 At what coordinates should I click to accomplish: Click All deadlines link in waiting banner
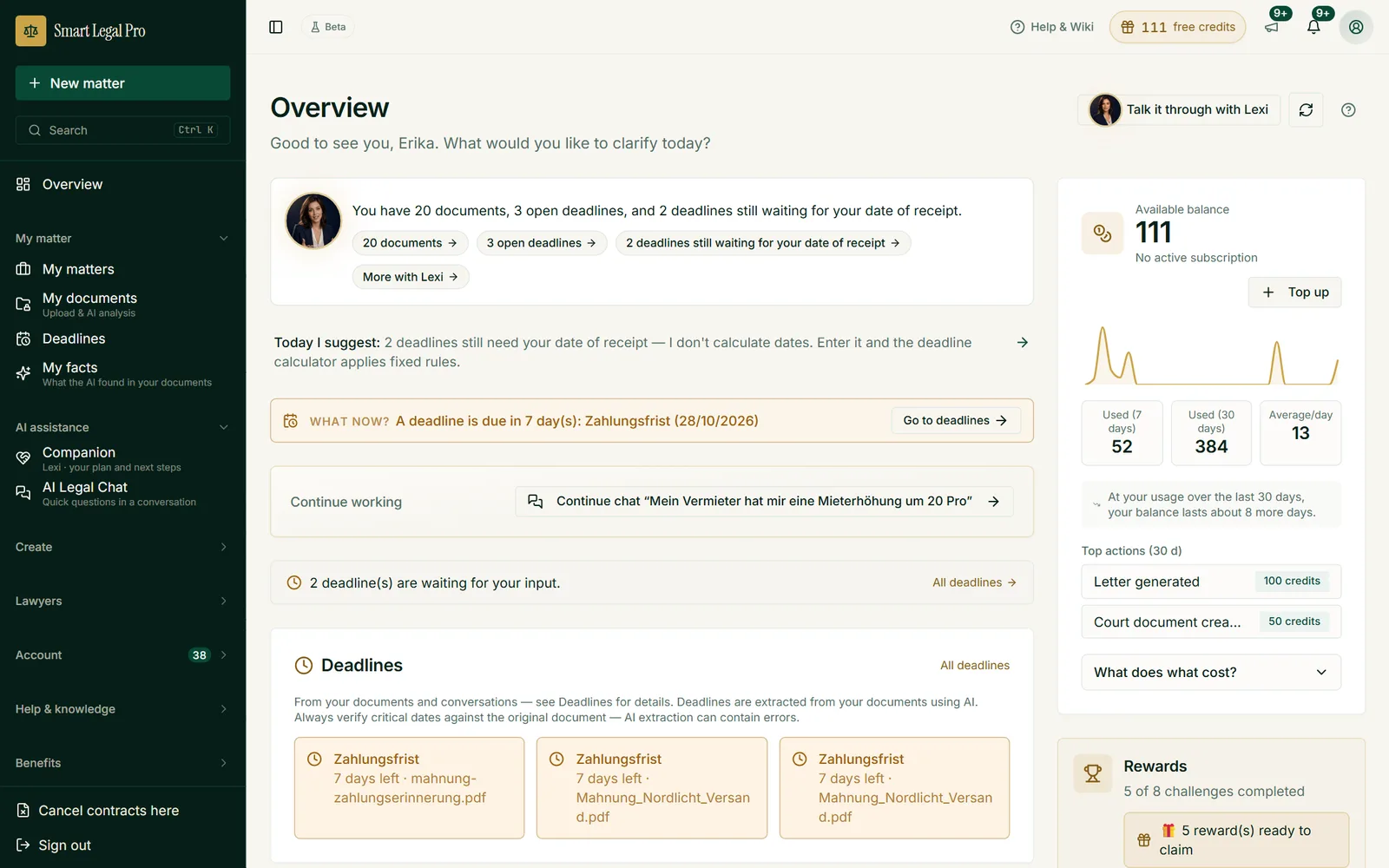pyautogui.click(x=974, y=582)
